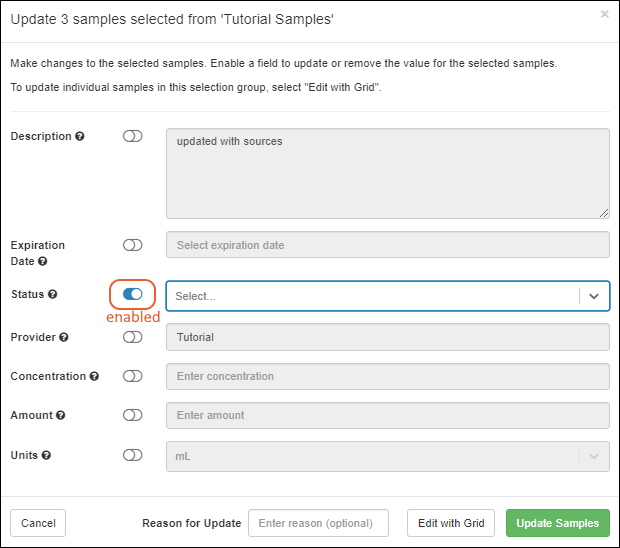Viewport: 620px width, 548px height.
Task: Expand the Status dropdown chevron arrow
Action: [594, 296]
